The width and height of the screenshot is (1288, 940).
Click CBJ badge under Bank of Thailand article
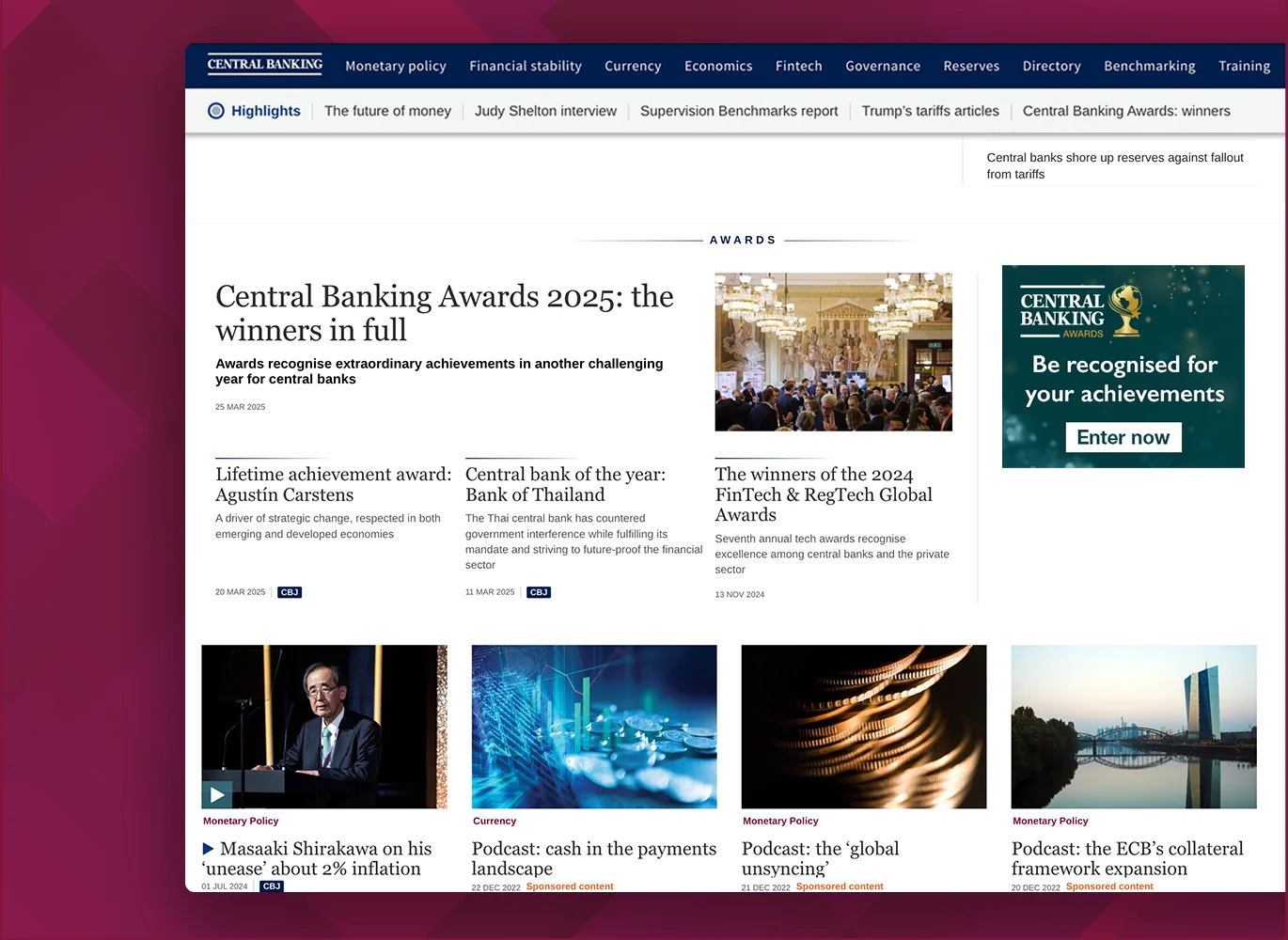539,592
